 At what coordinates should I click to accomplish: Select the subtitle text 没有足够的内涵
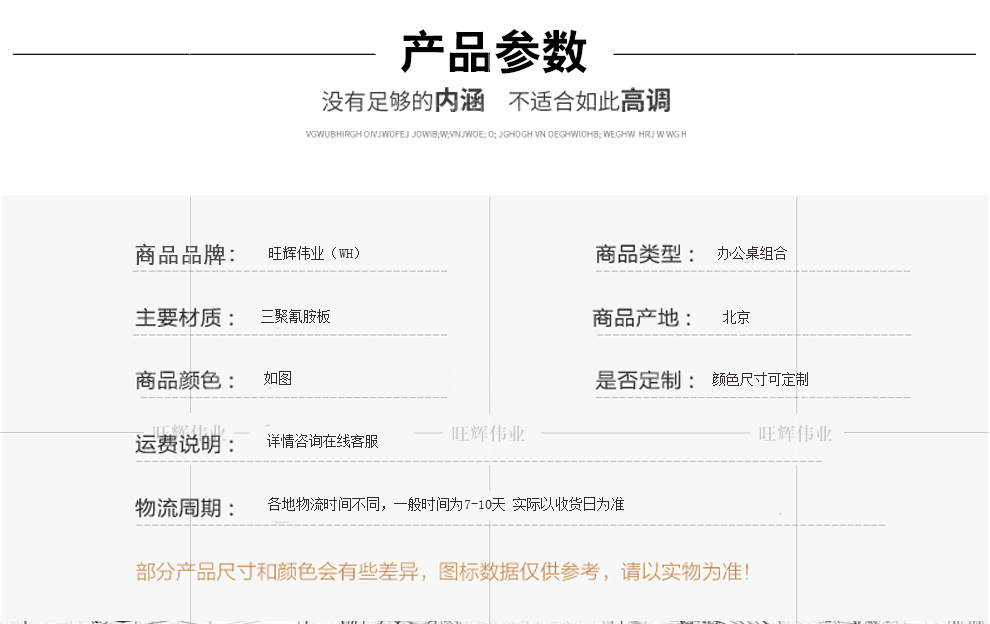(x=403, y=101)
